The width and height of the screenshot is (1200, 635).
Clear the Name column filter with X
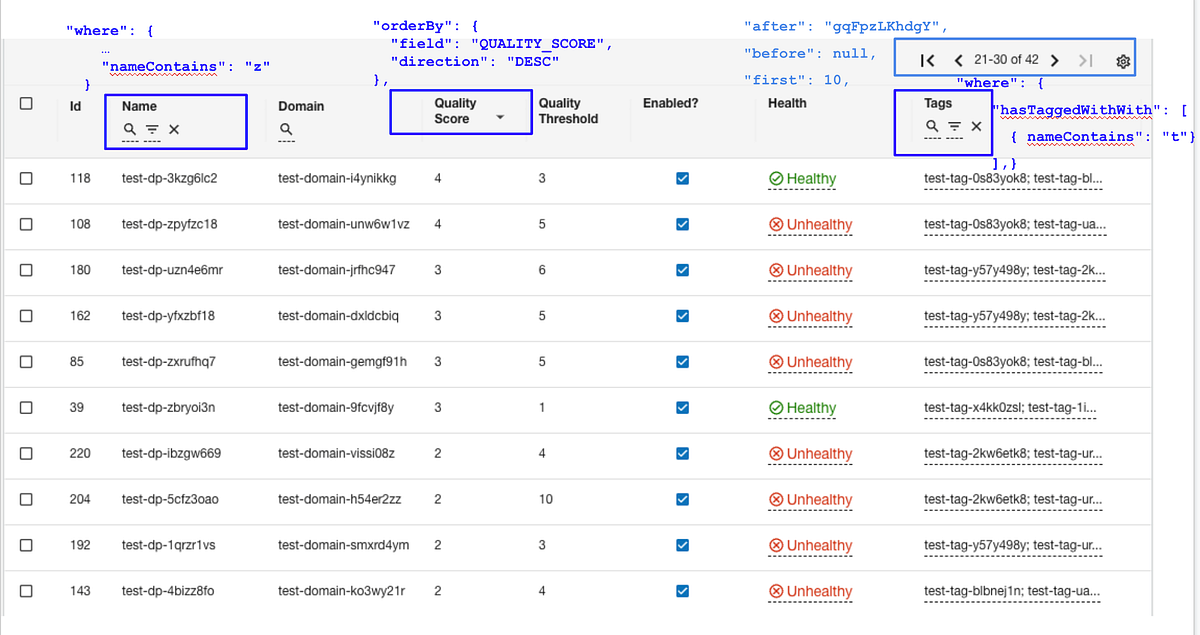tap(174, 129)
